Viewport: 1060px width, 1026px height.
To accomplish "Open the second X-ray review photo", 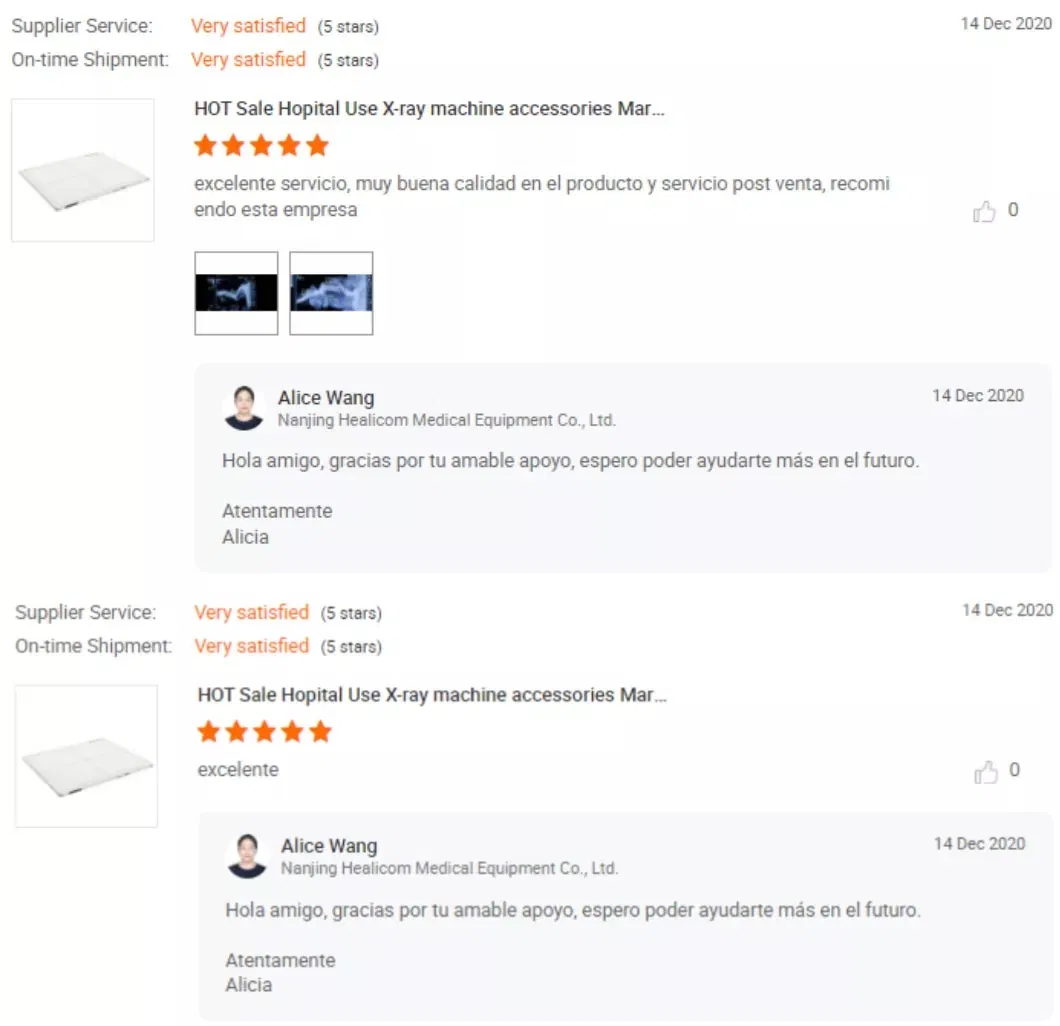I will click(x=331, y=293).
